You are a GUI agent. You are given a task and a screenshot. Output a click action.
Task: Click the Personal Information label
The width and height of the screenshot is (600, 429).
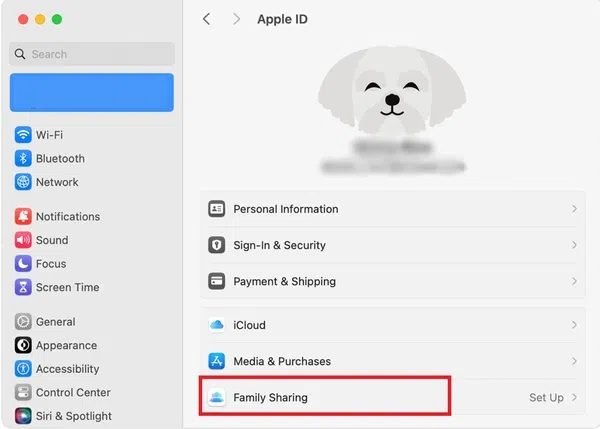click(x=286, y=209)
